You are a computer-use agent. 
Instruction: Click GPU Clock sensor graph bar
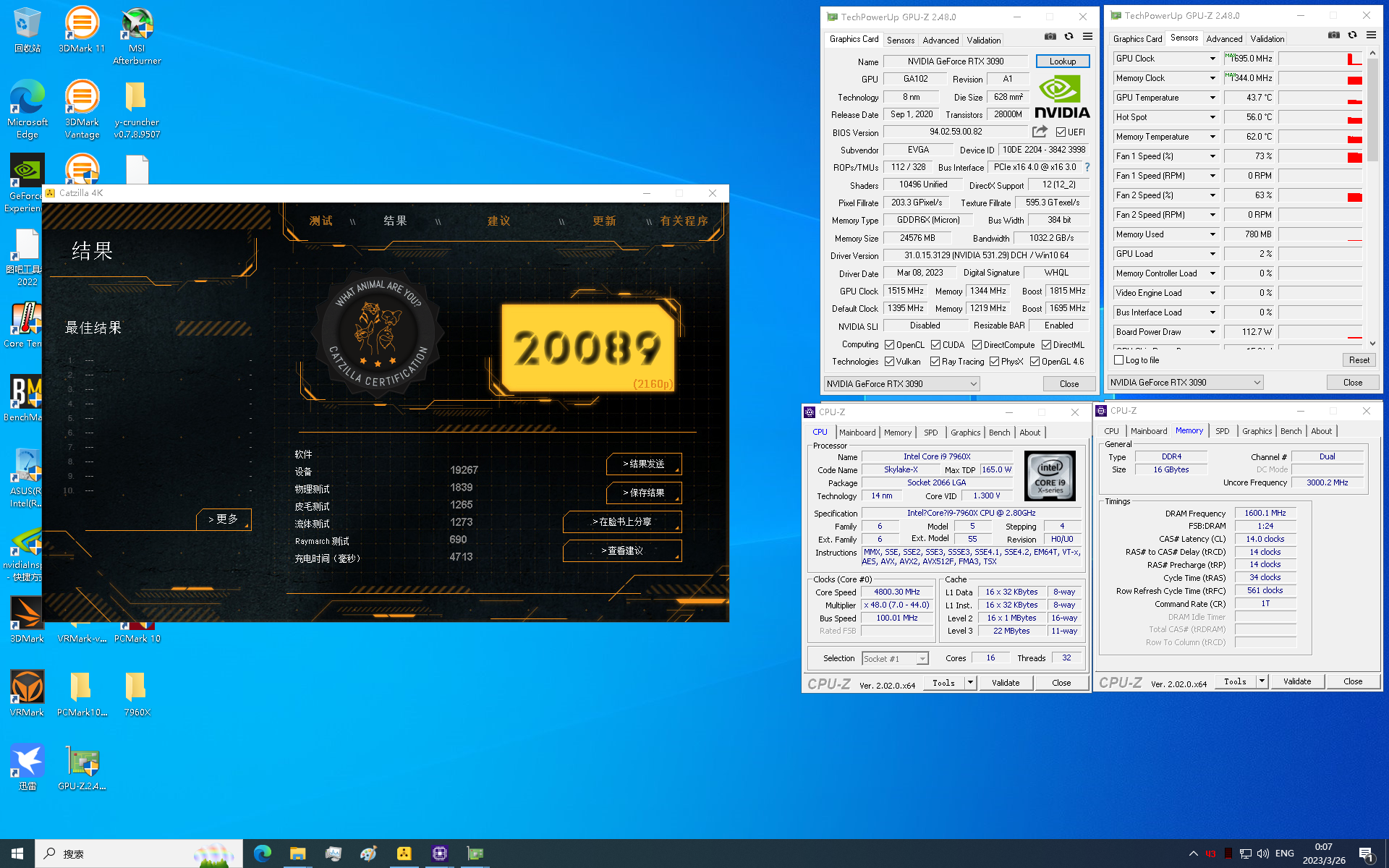pyautogui.click(x=1320, y=59)
